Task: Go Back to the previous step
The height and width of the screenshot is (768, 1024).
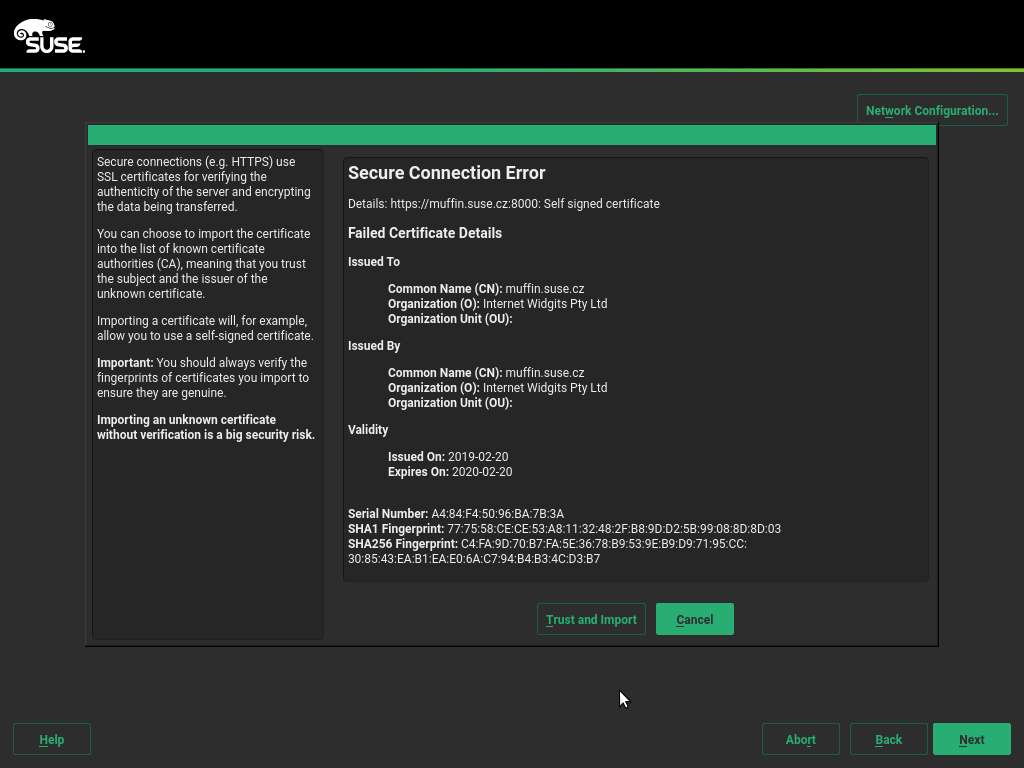Action: (888, 739)
